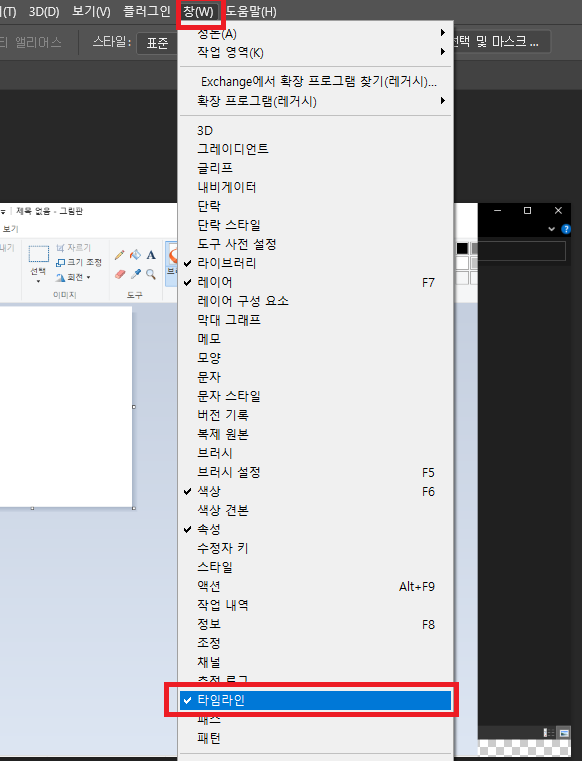The height and width of the screenshot is (761, 582).
Task: Open the 창(W) menu
Action: 199,12
